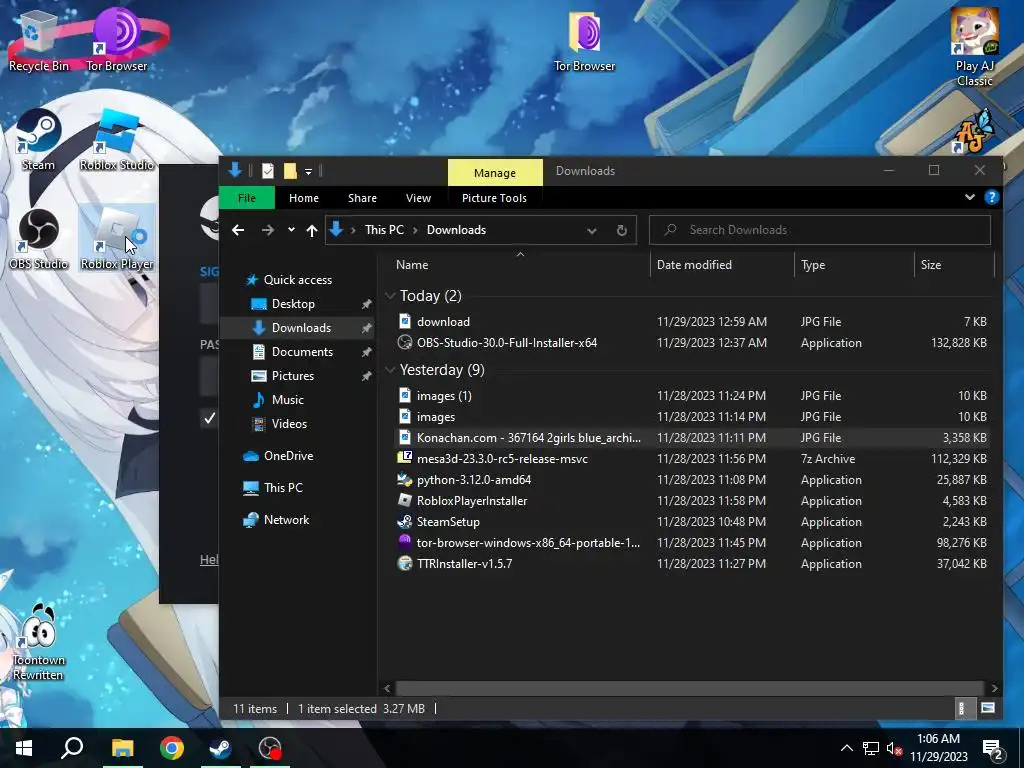Go up one folder level with the Up arrow
This screenshot has height=768, width=1024.
tap(312, 230)
